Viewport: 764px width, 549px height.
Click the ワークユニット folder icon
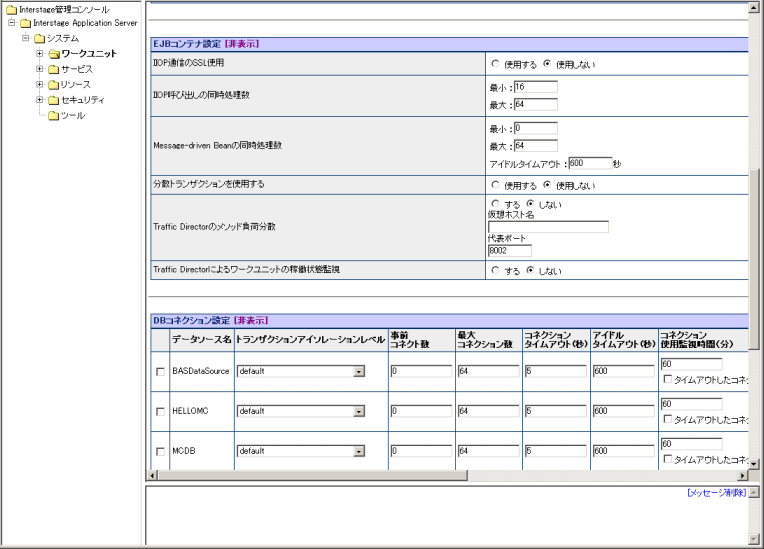[x=53, y=54]
